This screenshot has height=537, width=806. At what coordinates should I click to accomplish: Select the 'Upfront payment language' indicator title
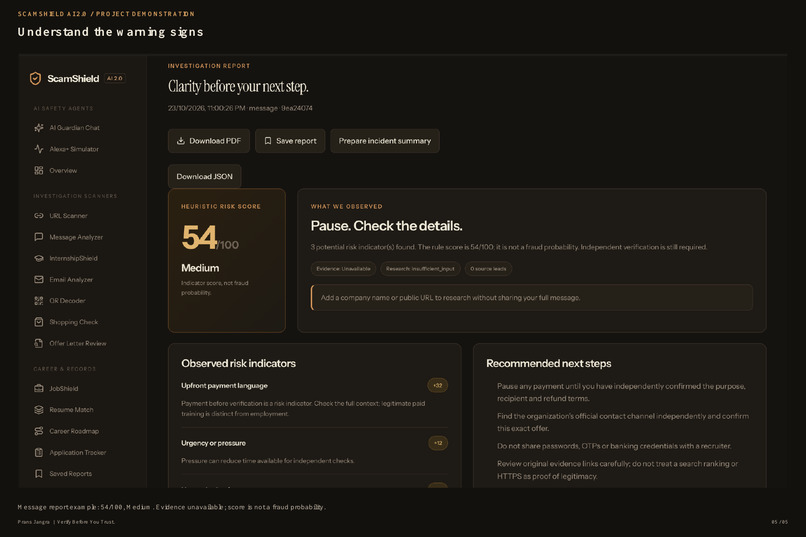coord(224,385)
